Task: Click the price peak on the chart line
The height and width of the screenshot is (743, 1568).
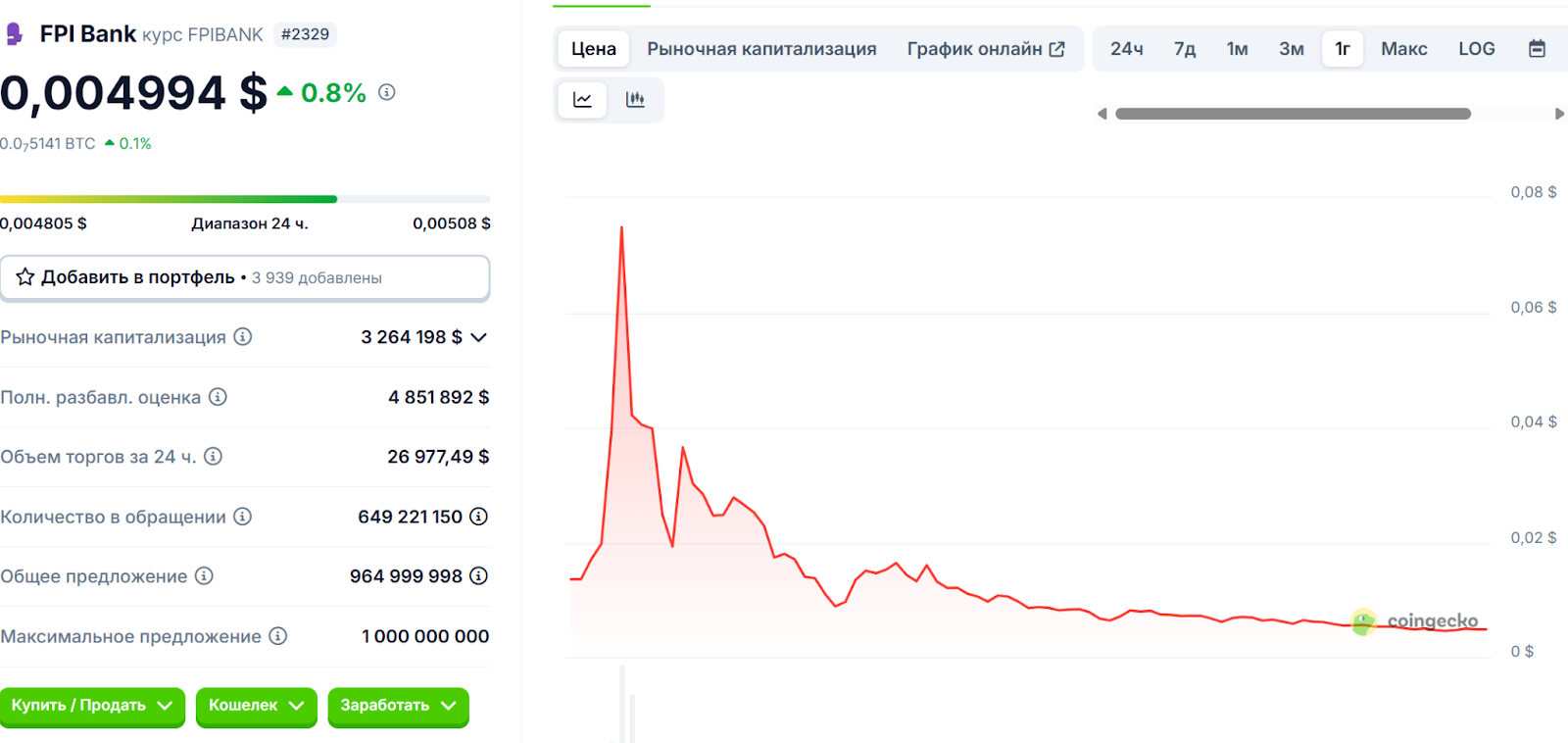Action: (621, 228)
